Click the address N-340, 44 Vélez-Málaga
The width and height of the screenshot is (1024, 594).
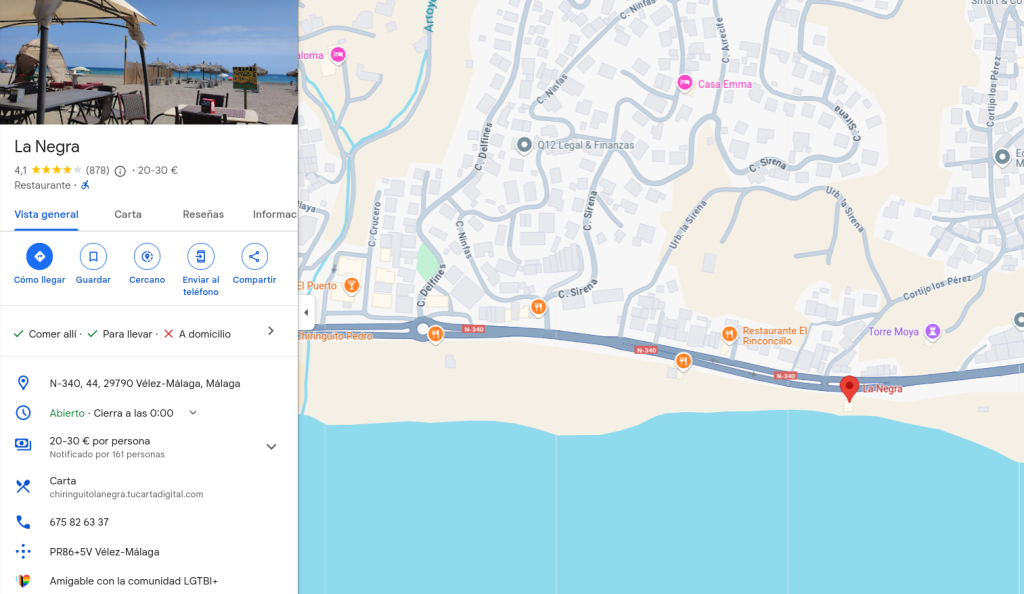145,383
